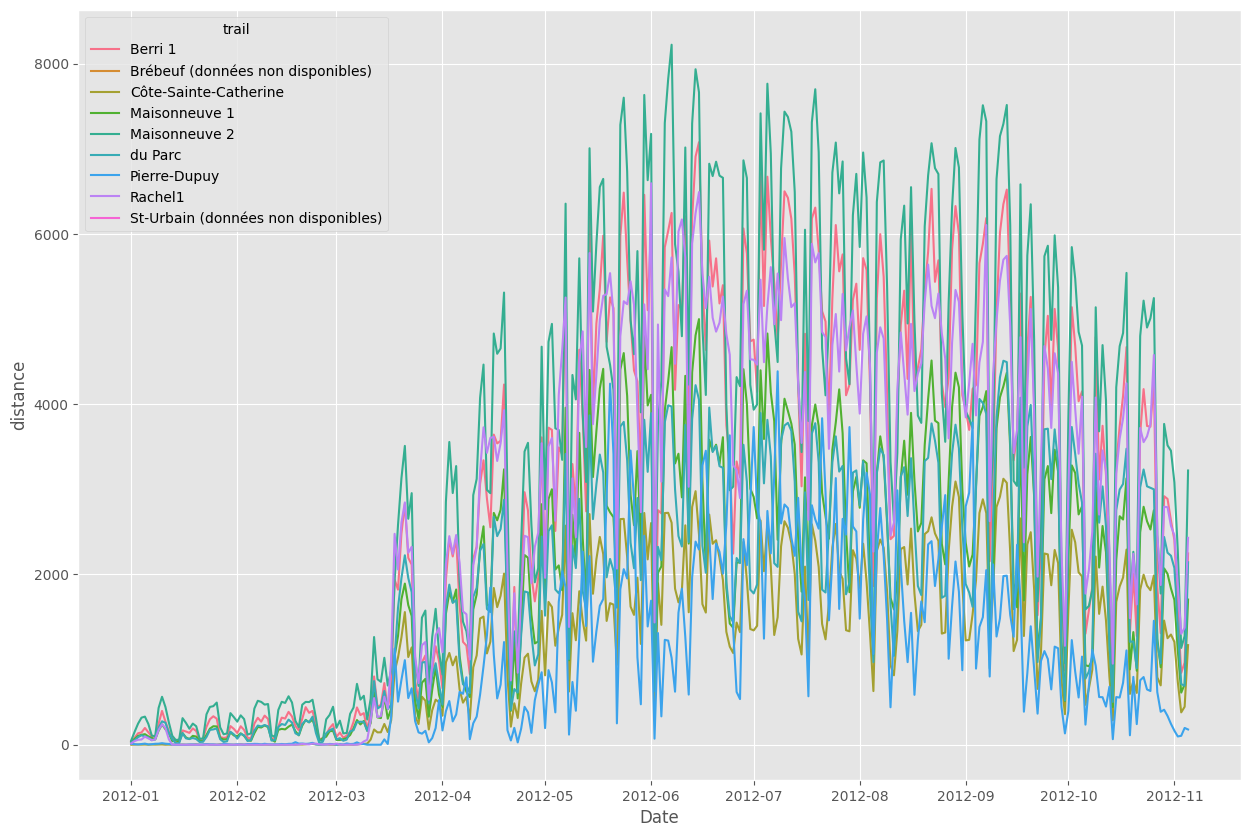Click the du Parc legend color line
The image size is (1250, 837).
[x=106, y=156]
